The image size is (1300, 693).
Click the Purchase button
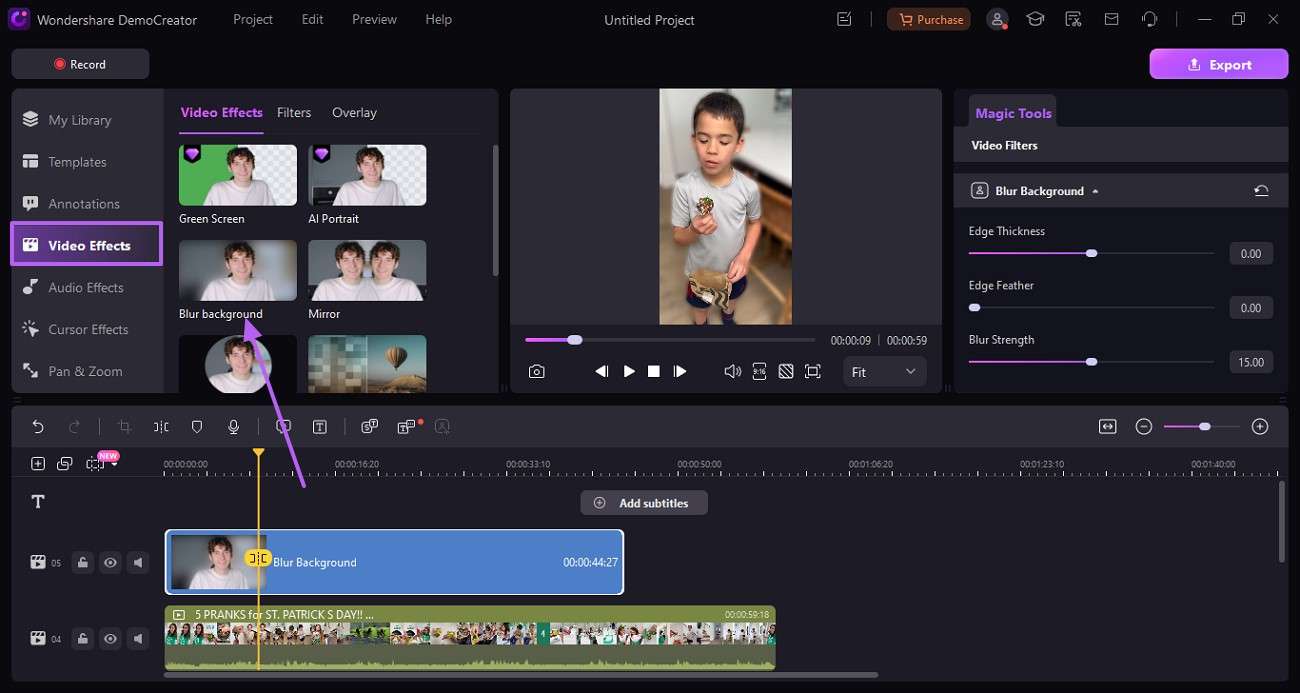929,19
